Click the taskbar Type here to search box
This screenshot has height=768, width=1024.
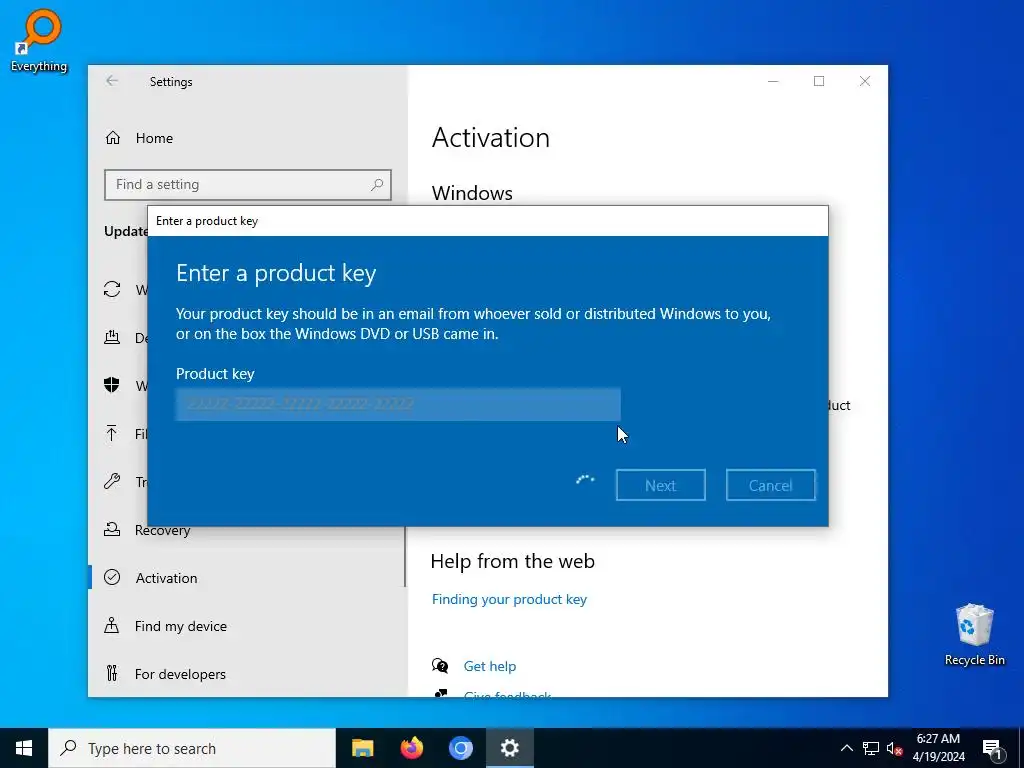192,748
